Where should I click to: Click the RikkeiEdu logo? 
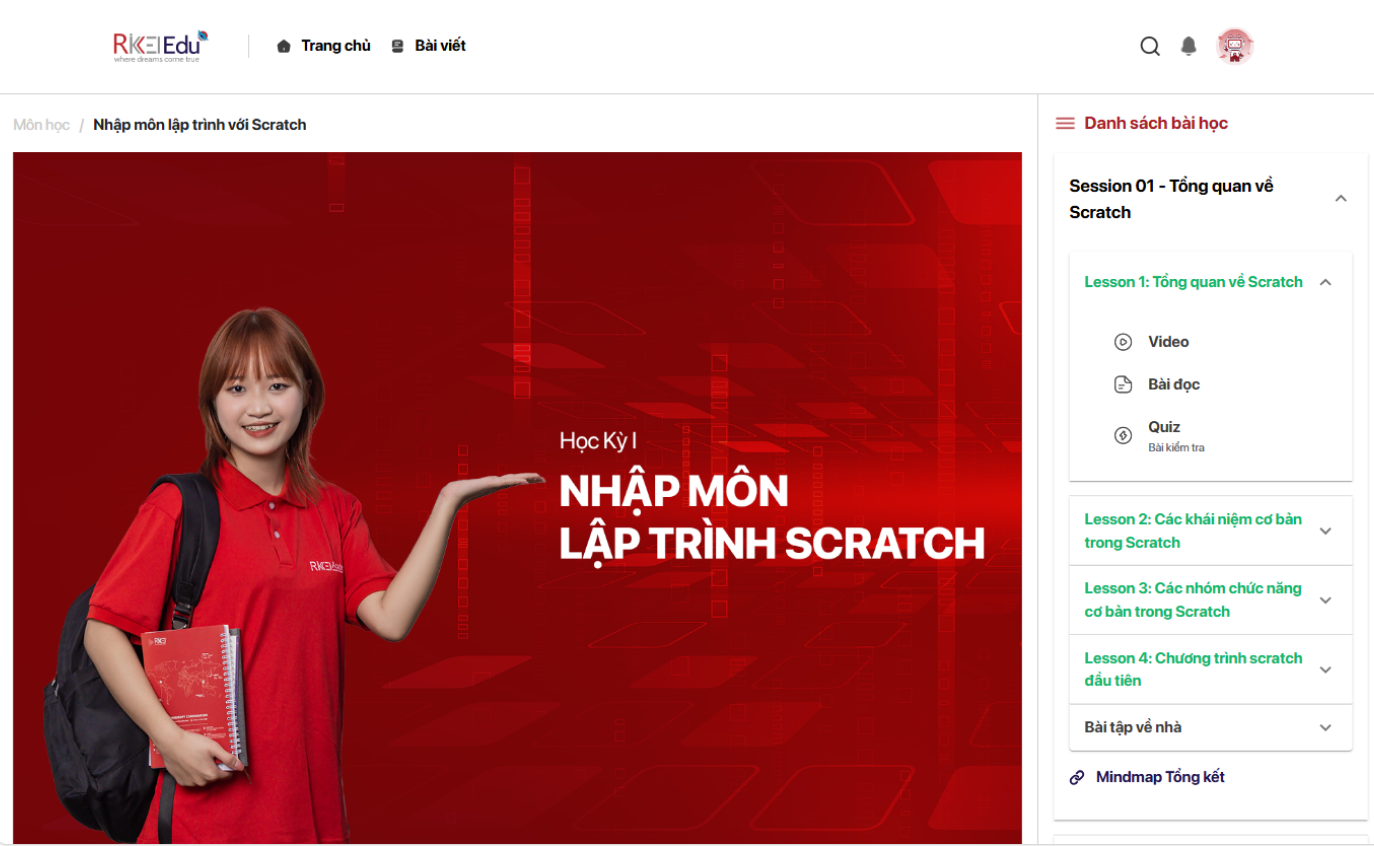point(160,46)
